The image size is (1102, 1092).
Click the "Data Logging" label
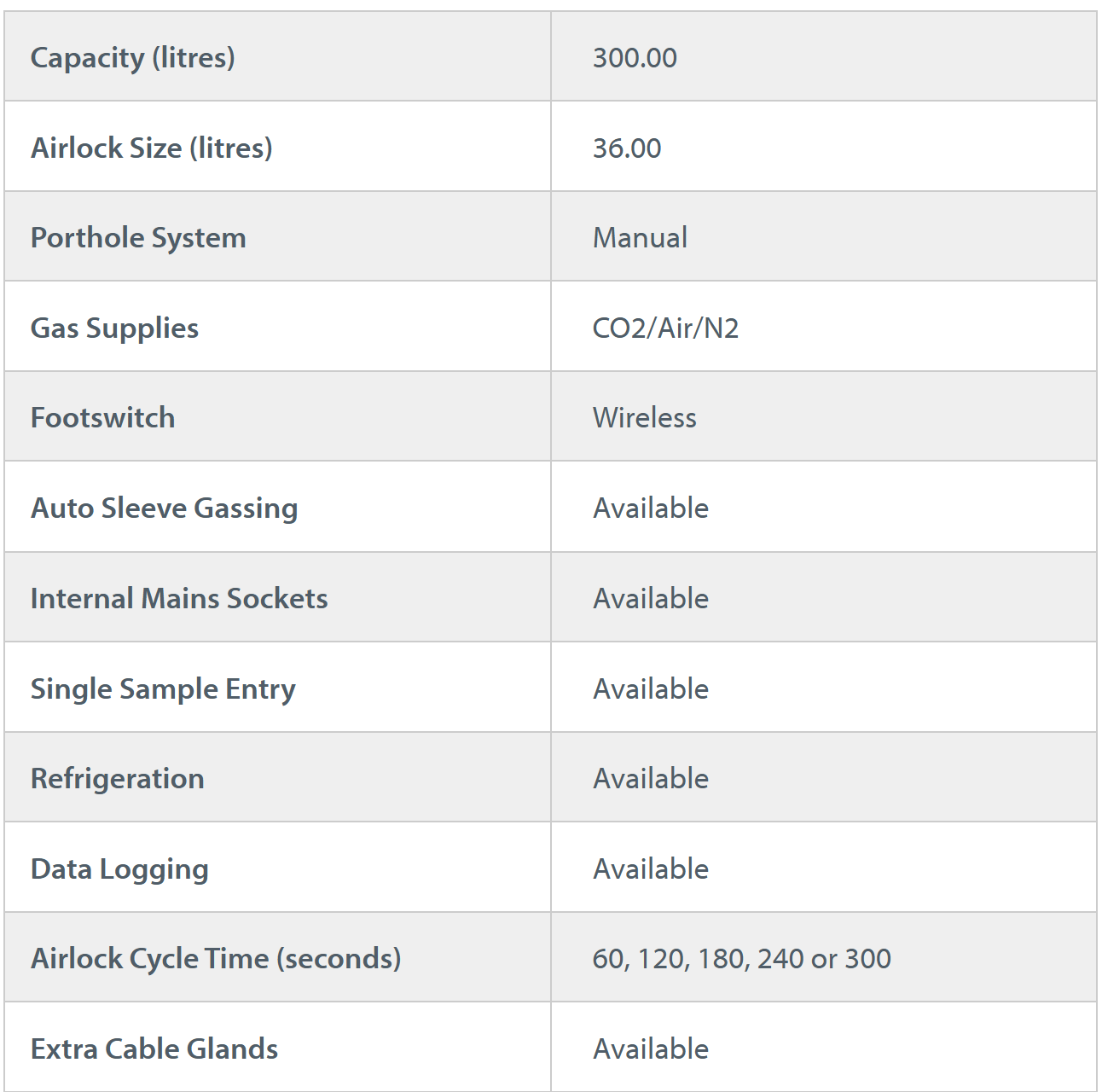click(119, 869)
